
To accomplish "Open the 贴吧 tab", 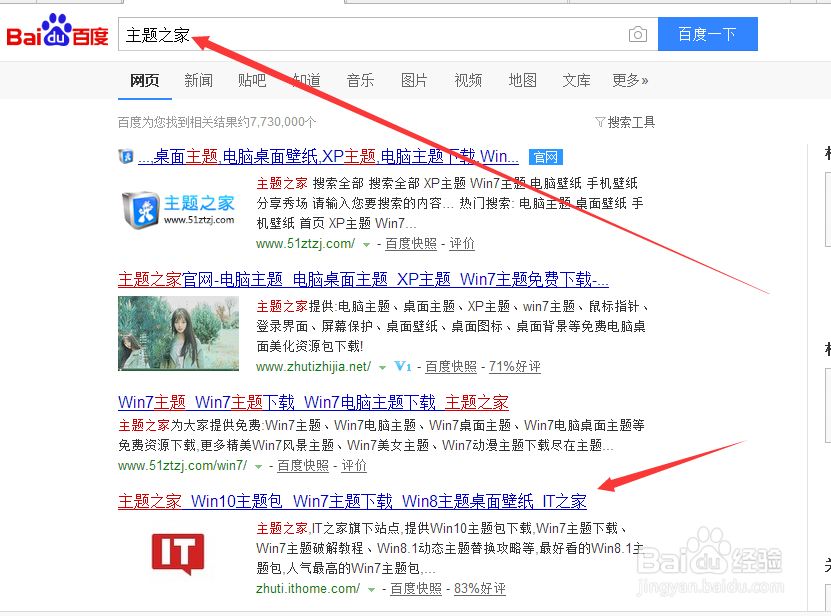I will 252,81.
